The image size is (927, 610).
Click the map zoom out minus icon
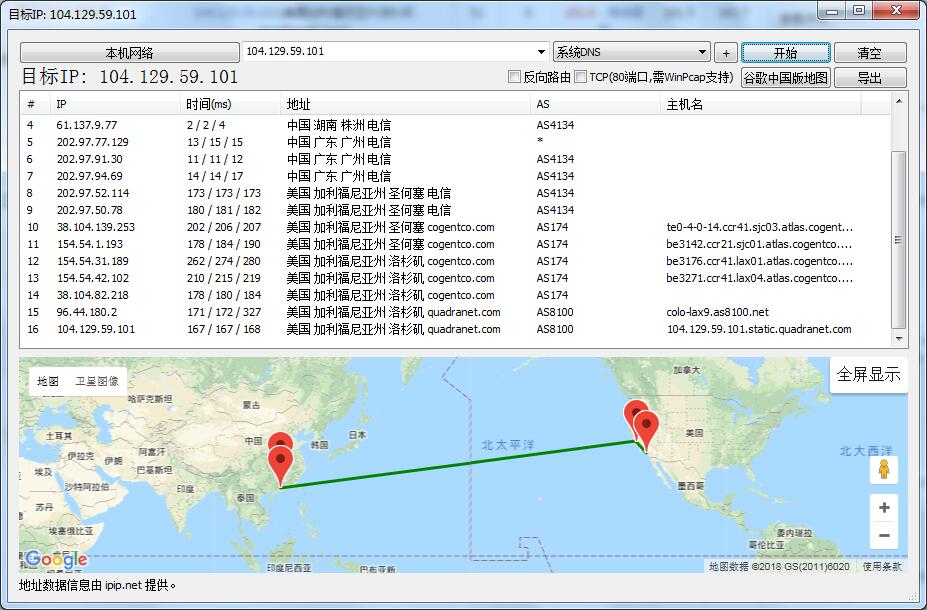point(884,536)
